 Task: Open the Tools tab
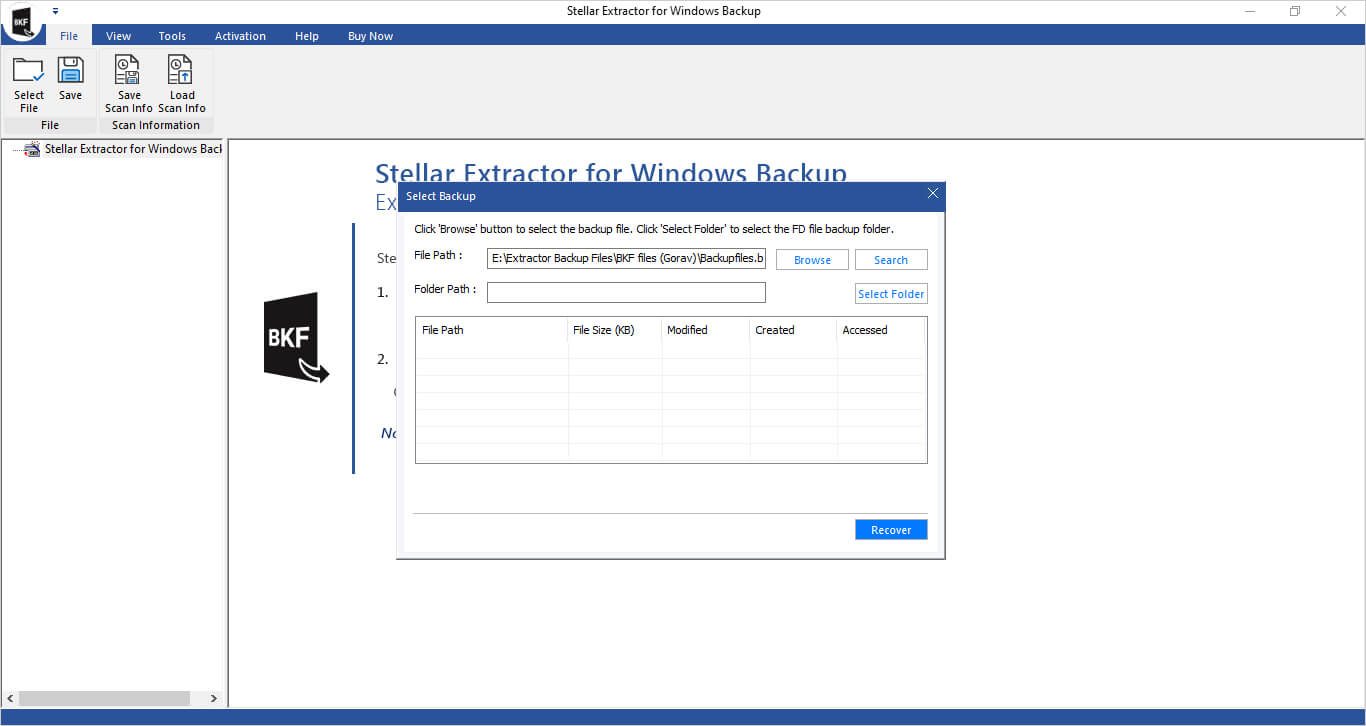pos(172,36)
